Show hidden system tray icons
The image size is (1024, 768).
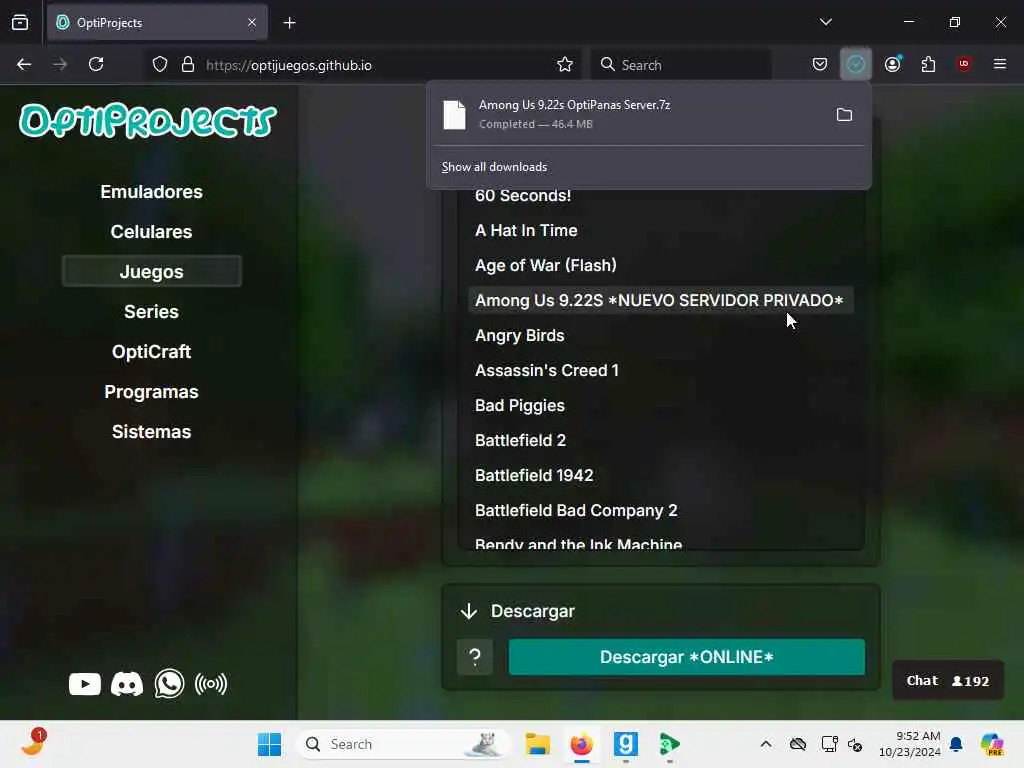pos(766,744)
